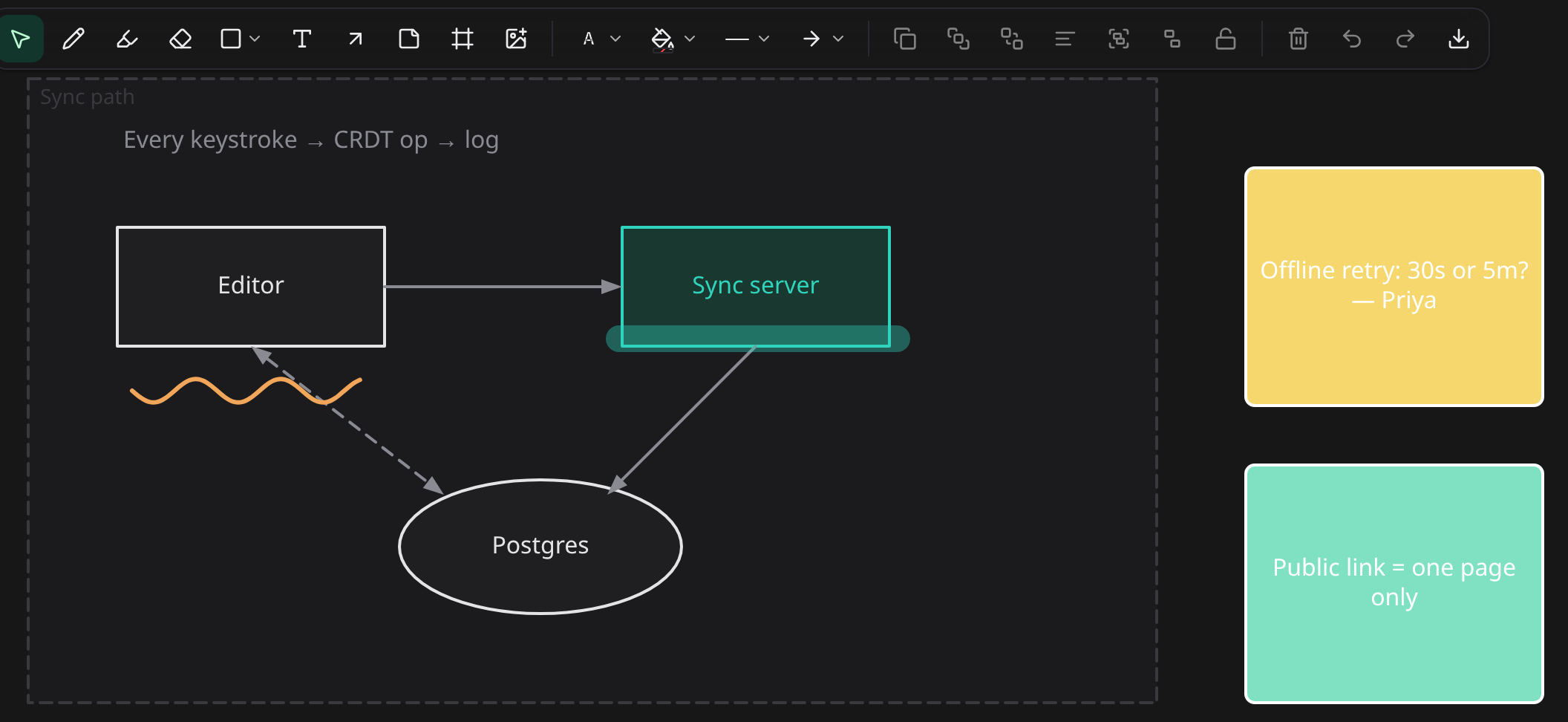Screen dimensions: 1568x722
Task: Duplicate the selected element
Action: click(x=904, y=39)
